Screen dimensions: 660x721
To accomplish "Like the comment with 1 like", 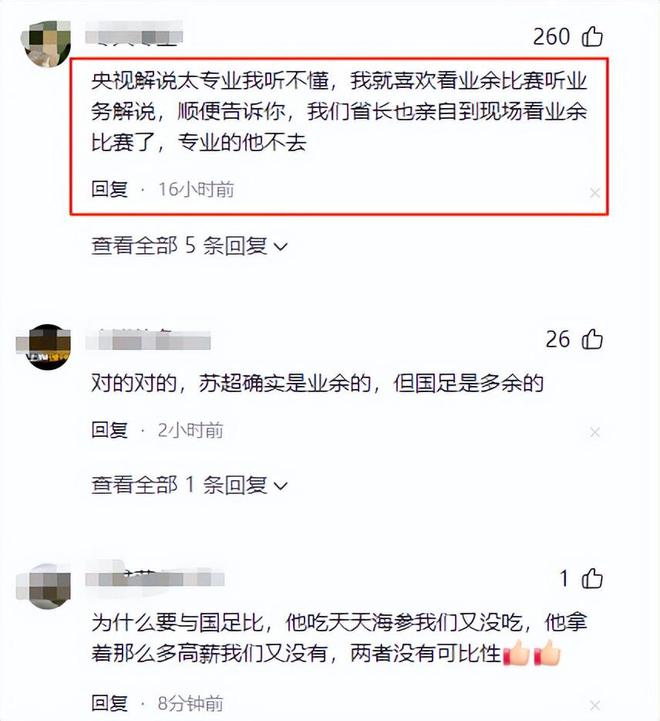I will click(x=592, y=578).
